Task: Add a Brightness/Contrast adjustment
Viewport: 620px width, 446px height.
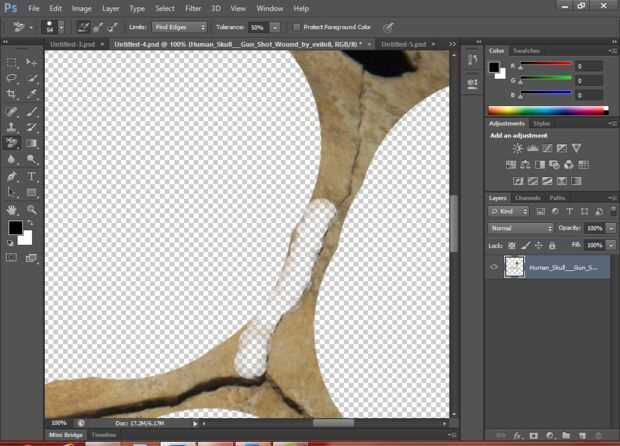Action: pos(517,148)
